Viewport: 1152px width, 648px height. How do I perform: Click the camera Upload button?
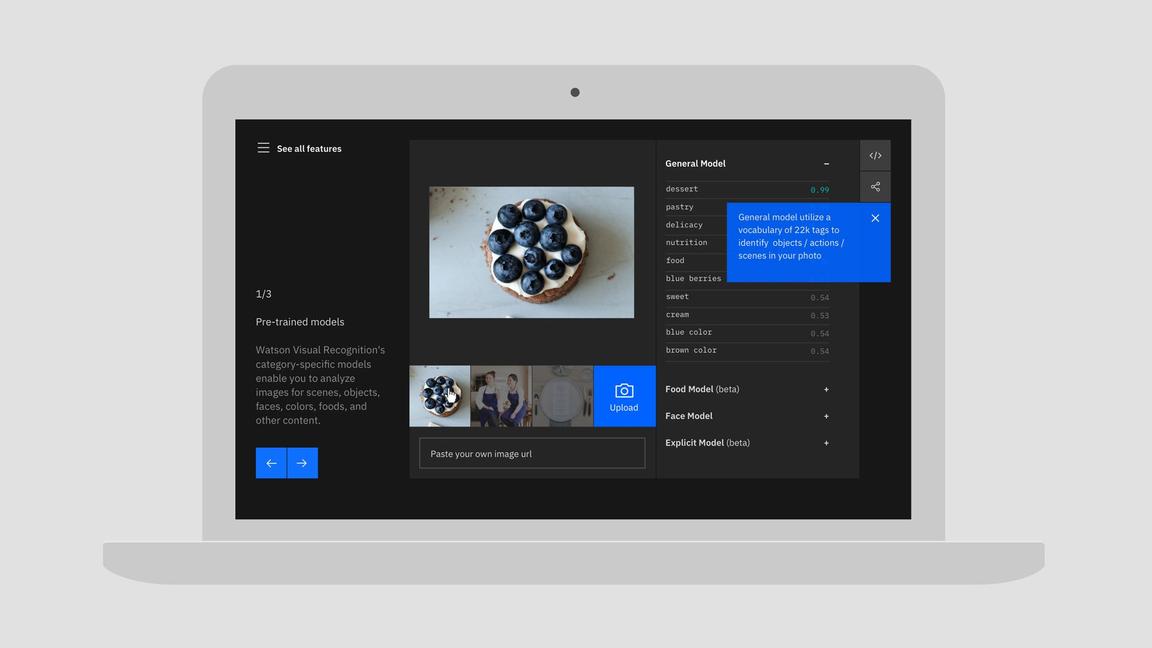[x=624, y=396]
